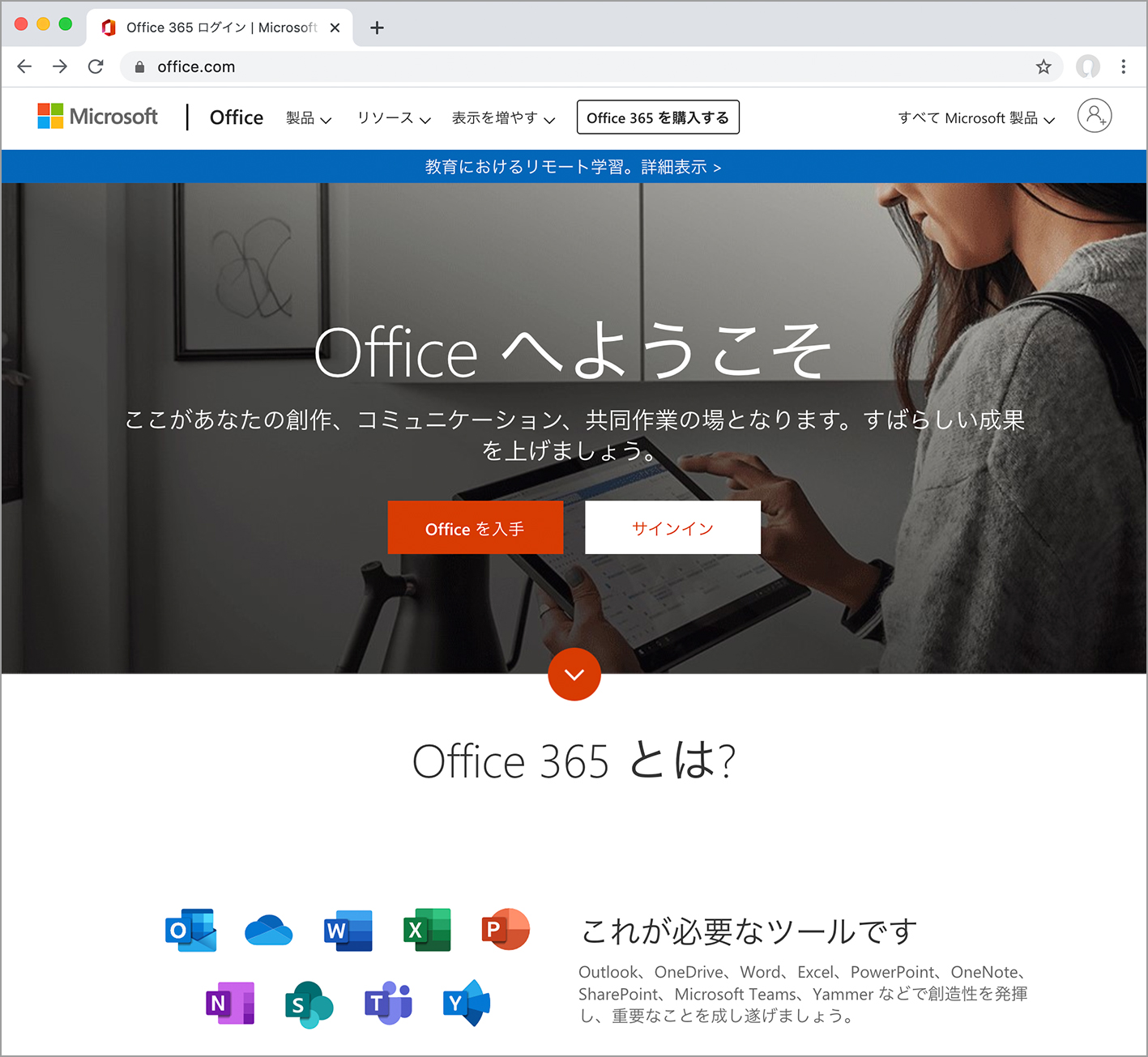Click the Outlook app icon

[190, 930]
